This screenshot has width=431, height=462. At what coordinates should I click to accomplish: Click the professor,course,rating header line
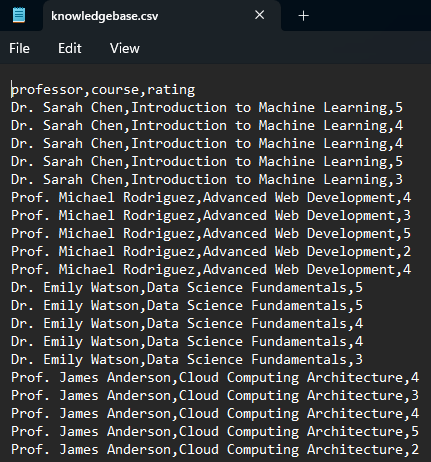point(103,90)
